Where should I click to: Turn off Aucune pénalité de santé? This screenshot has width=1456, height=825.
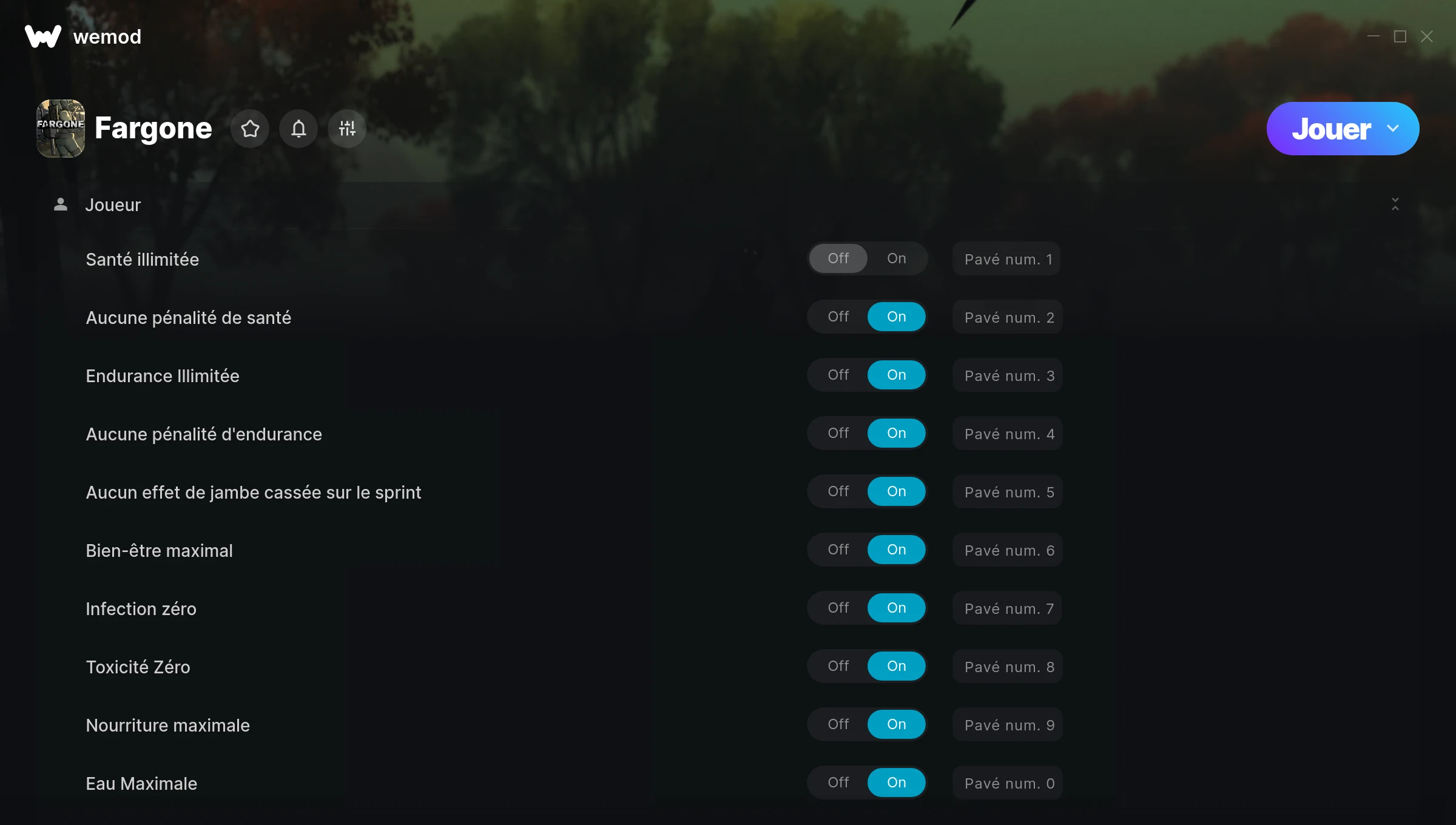[838, 317]
